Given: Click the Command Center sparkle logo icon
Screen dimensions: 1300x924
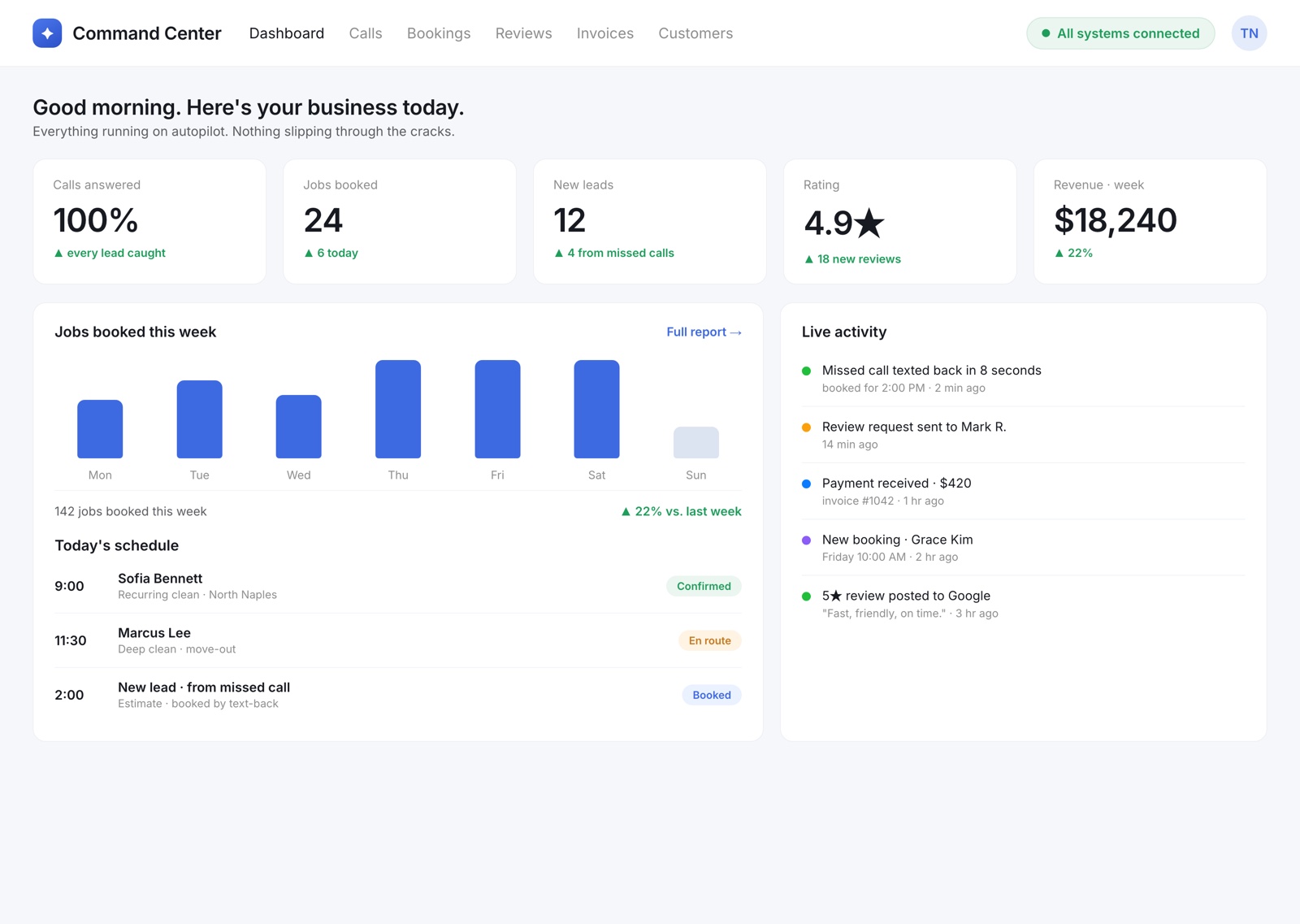Looking at the screenshot, I should point(47,33).
